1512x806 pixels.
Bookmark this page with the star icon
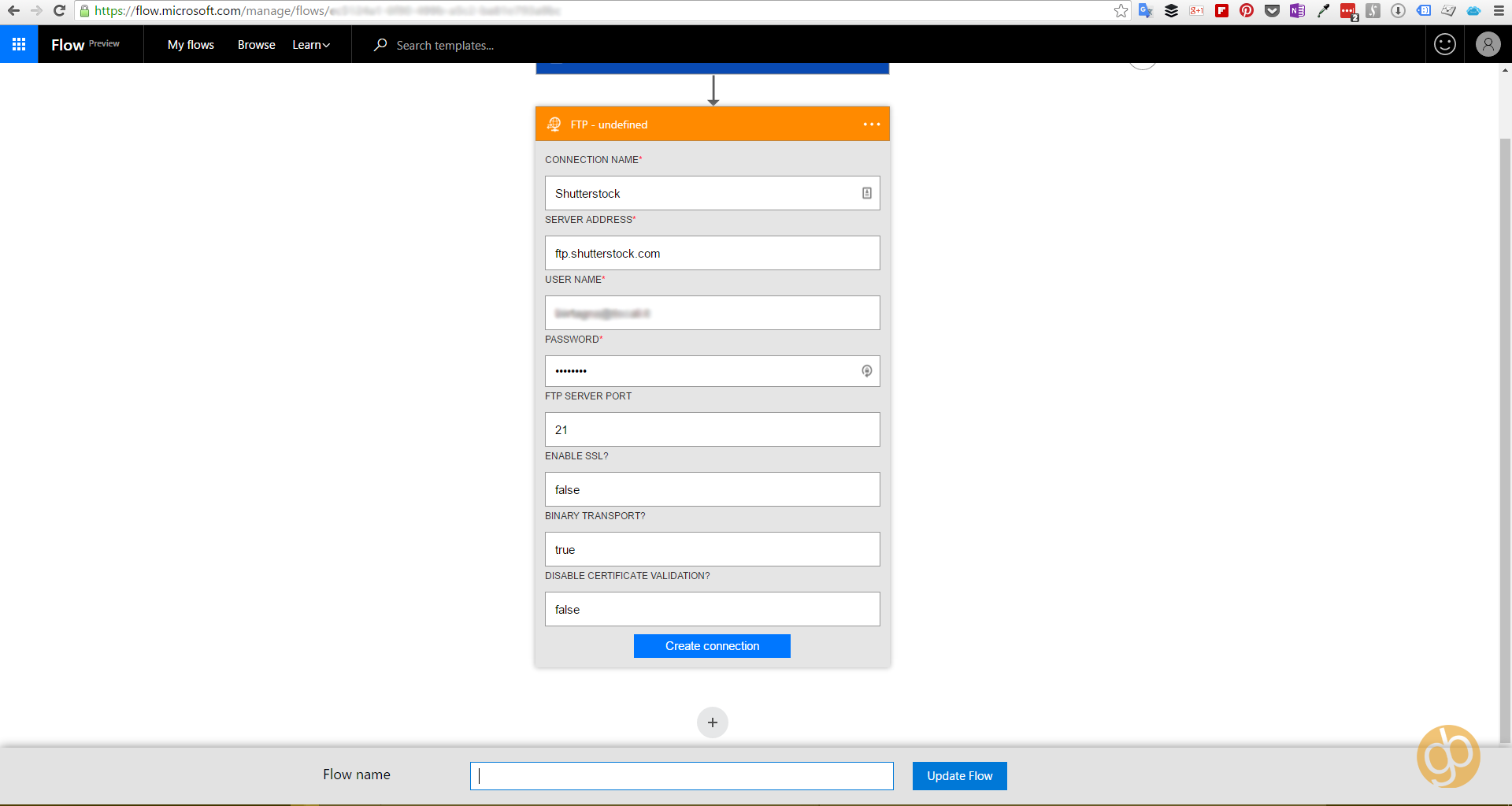tap(1121, 10)
